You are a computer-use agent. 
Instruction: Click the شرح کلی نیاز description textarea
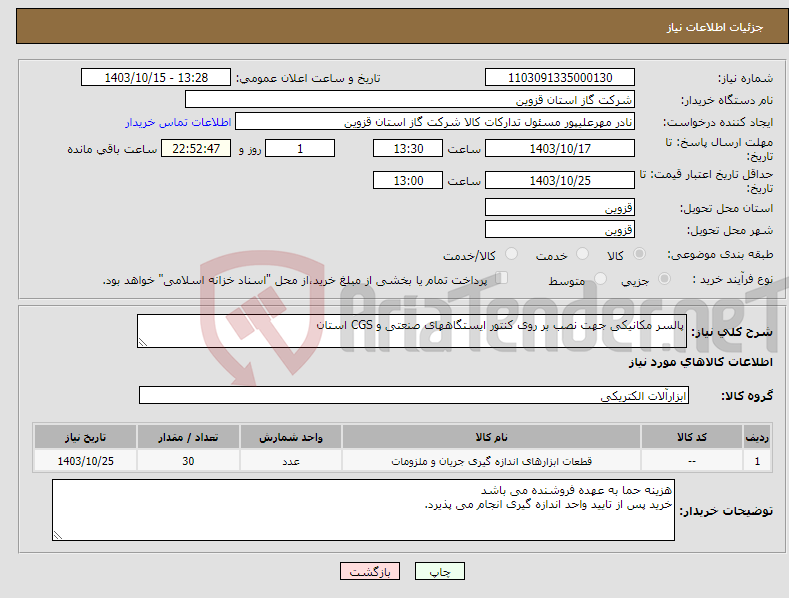[x=412, y=331]
